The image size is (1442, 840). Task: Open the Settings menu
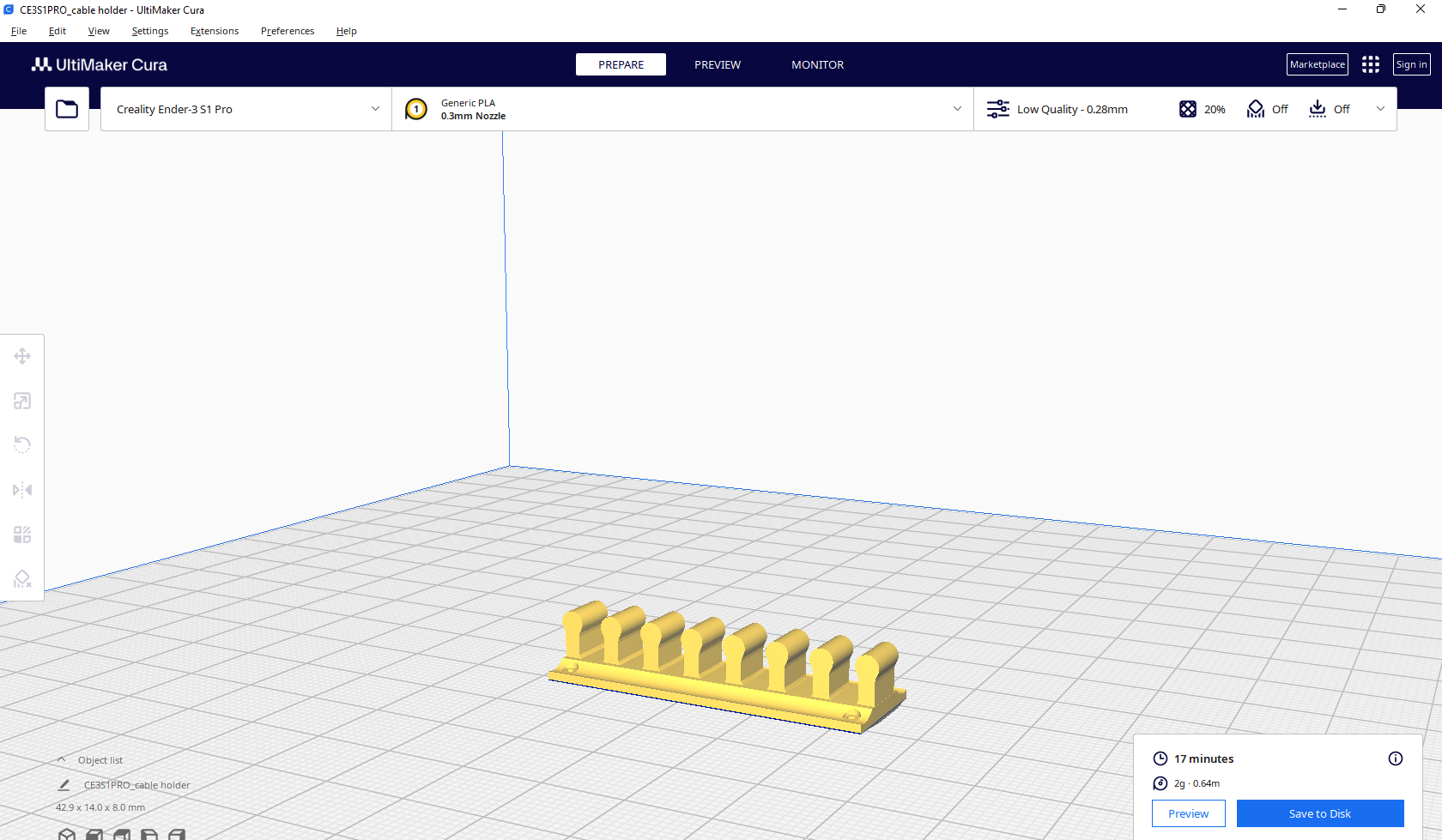point(150,31)
